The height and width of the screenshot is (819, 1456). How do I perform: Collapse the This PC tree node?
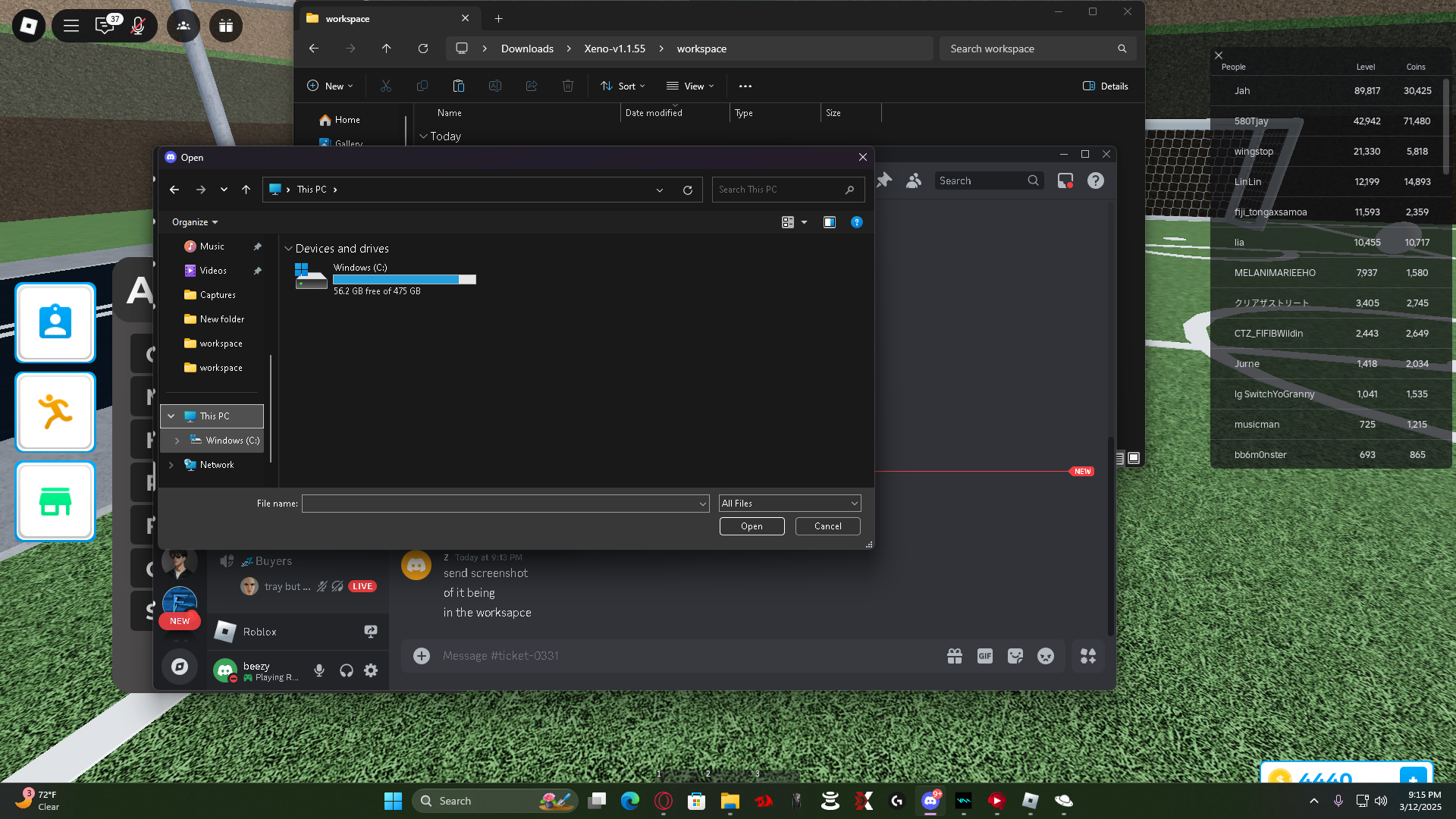tap(171, 416)
